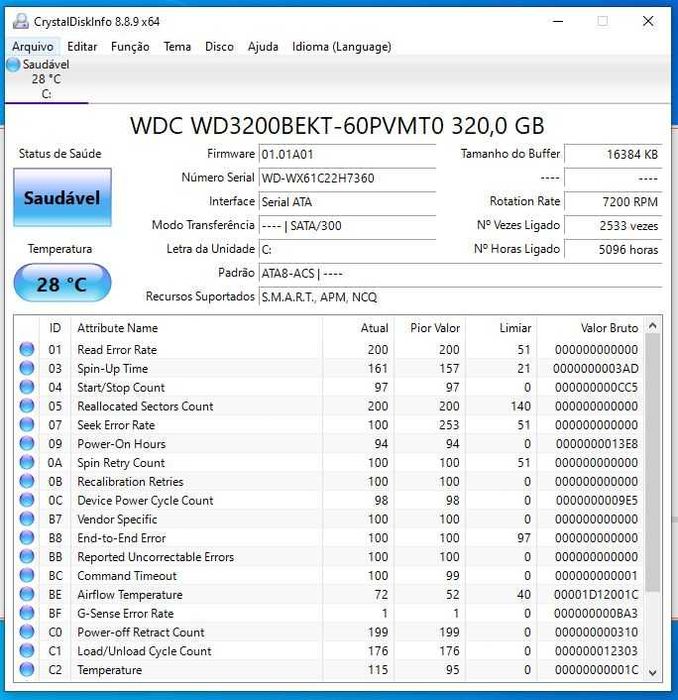Click the 28 °C temperature button

[62, 283]
